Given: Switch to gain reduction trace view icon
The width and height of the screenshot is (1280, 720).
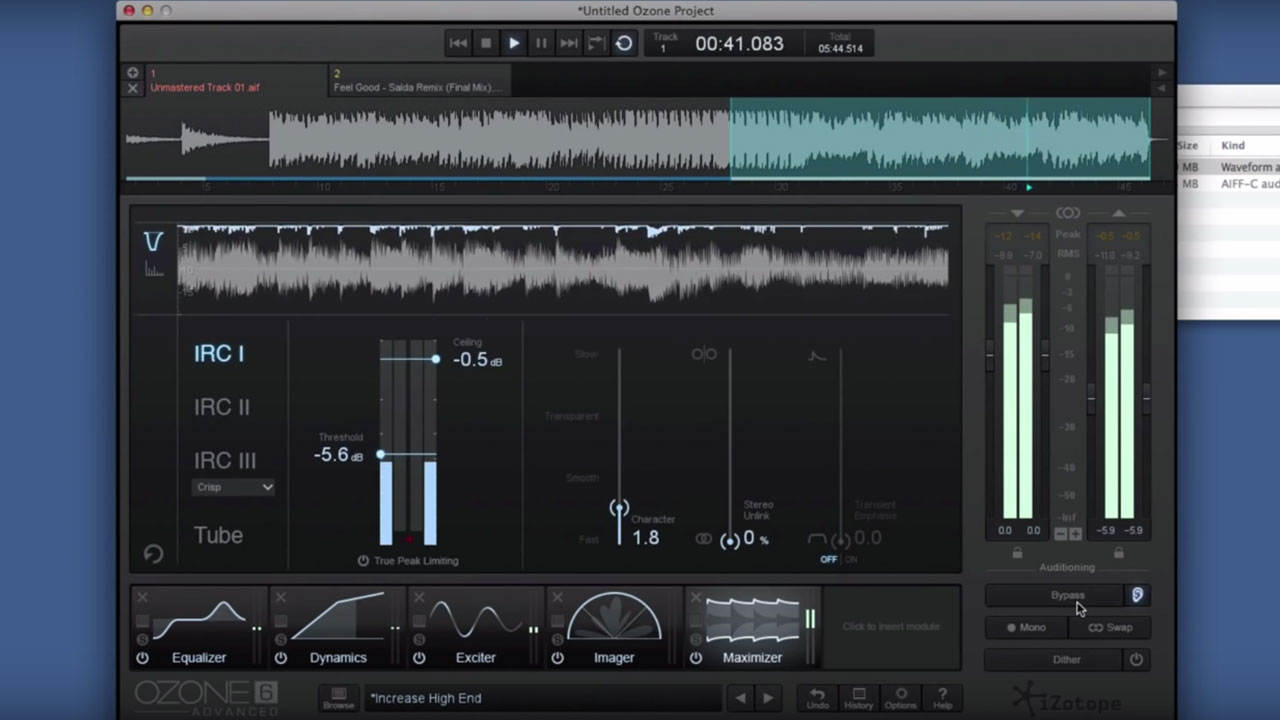Looking at the screenshot, I should [x=153, y=242].
